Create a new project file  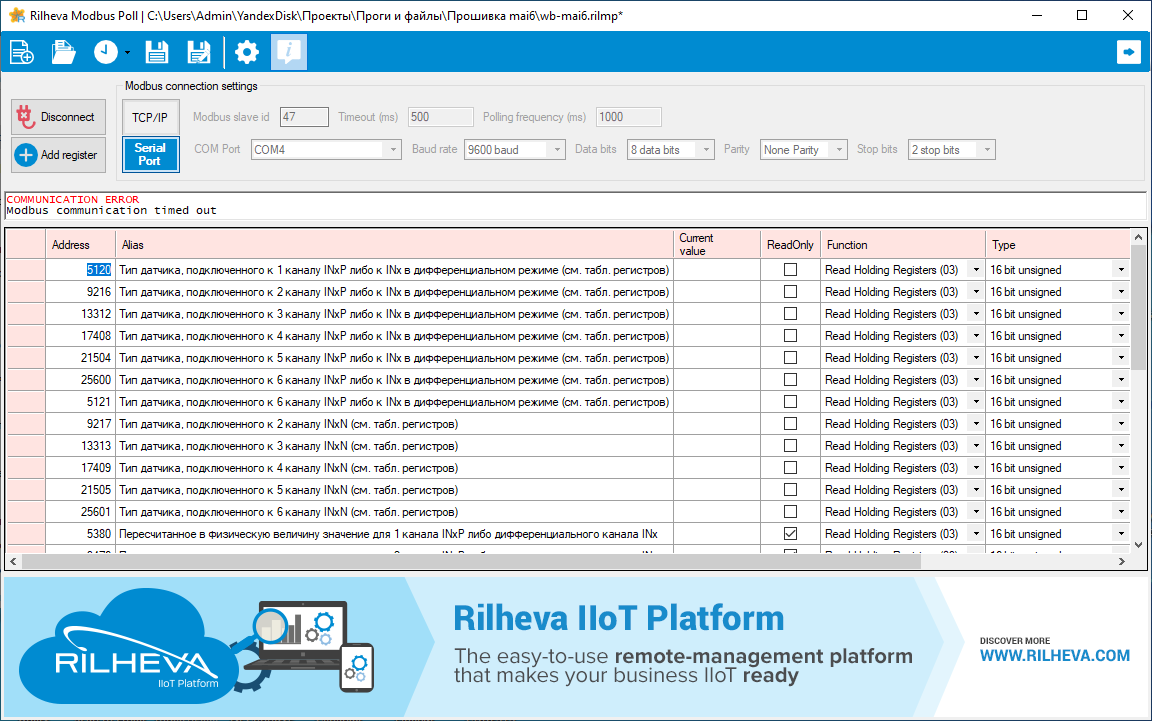[22, 52]
